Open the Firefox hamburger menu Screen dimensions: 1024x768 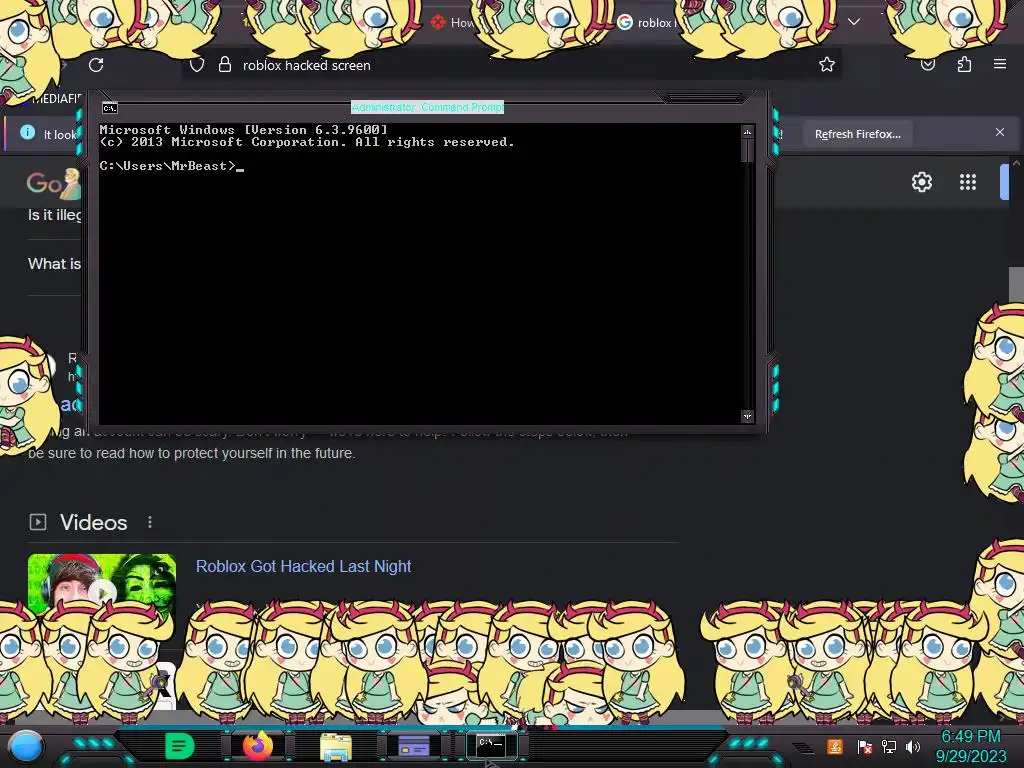click(x=1000, y=64)
